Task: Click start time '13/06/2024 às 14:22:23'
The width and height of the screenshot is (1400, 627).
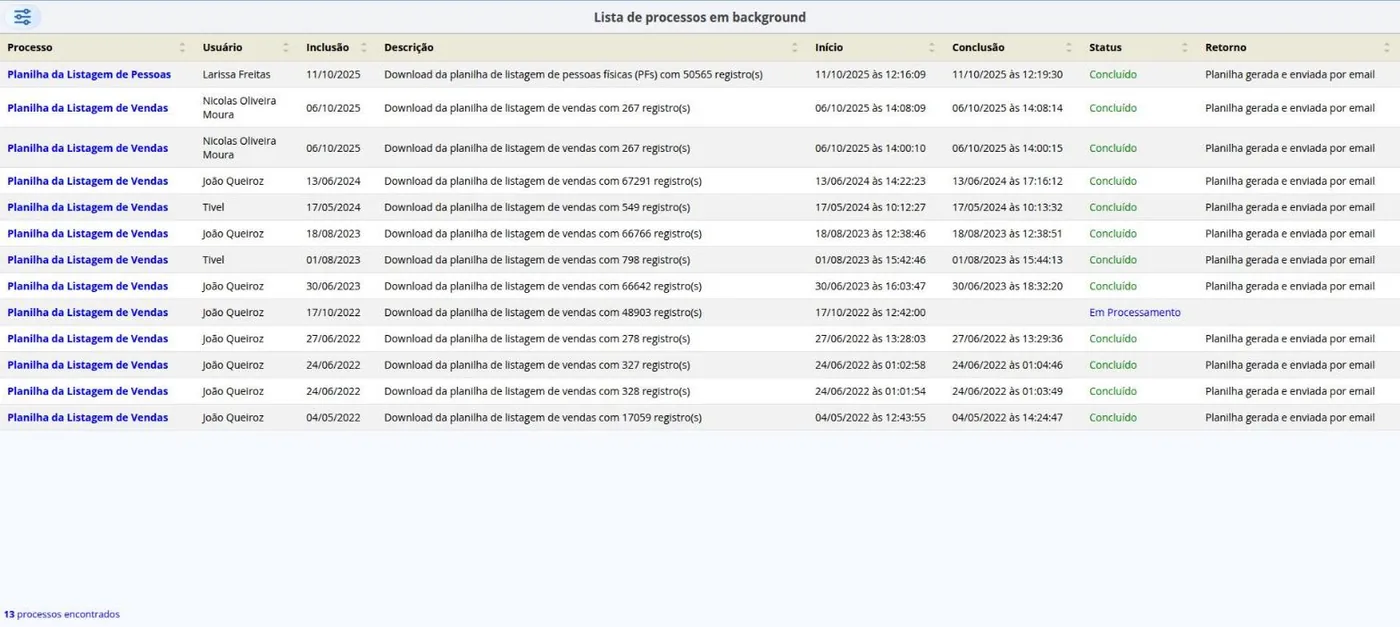Action: pyautogui.click(x=870, y=181)
